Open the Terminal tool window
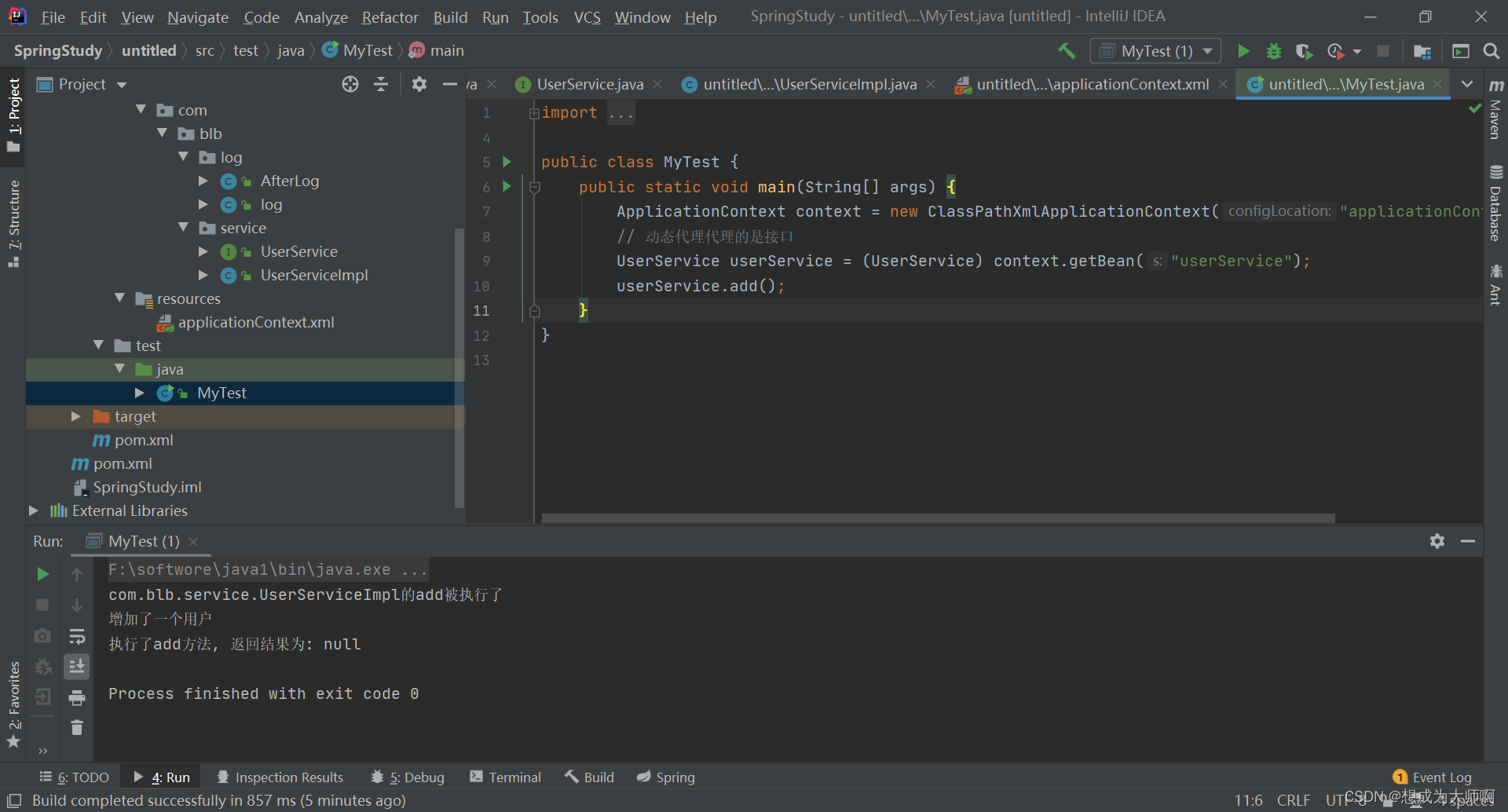 tap(505, 777)
